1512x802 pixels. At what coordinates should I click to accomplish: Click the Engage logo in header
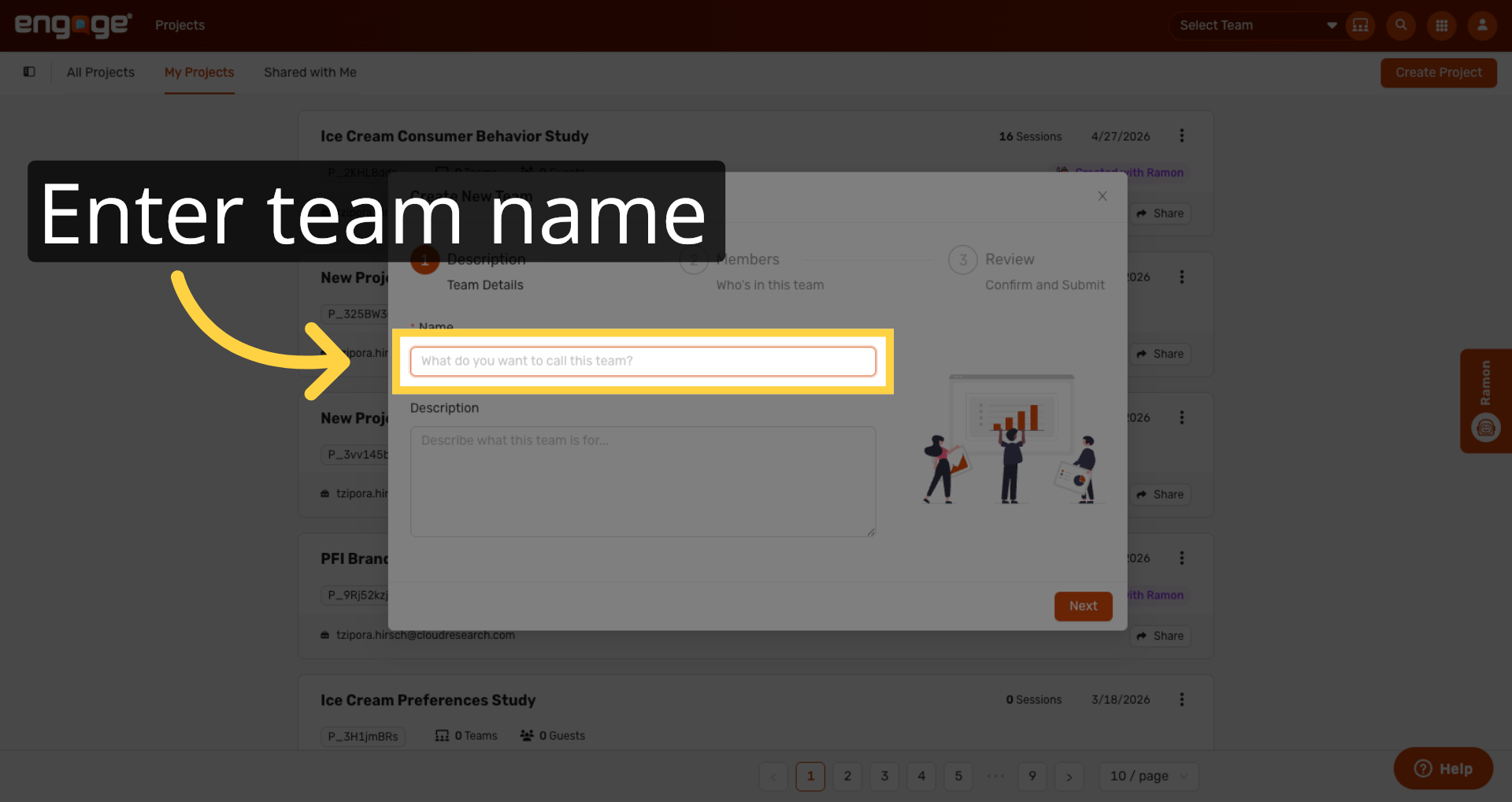pyautogui.click(x=73, y=25)
